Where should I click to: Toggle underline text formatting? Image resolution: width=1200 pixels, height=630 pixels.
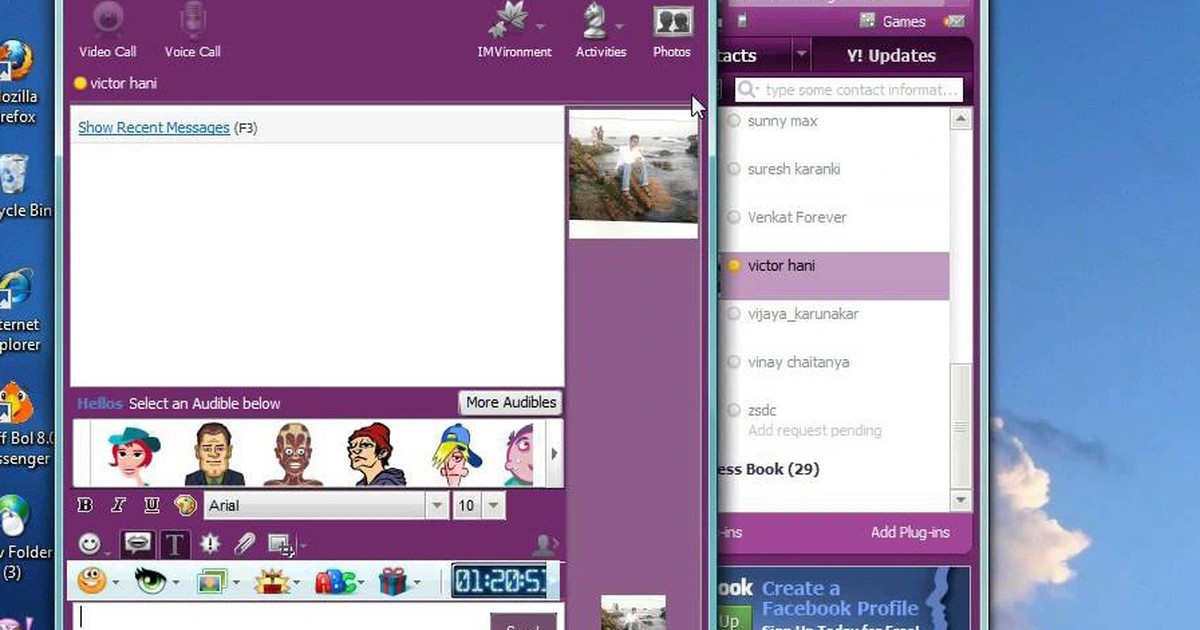tap(151, 506)
